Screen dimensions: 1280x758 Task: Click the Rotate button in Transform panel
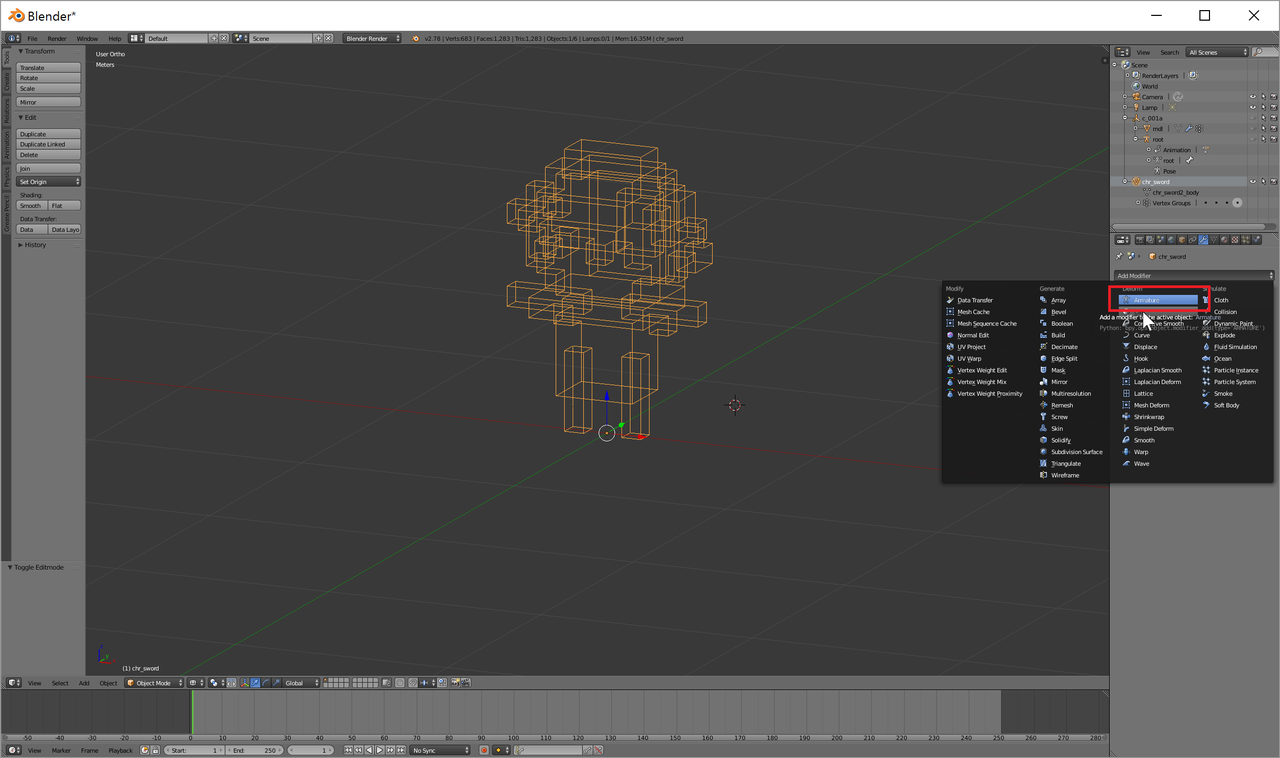click(49, 78)
